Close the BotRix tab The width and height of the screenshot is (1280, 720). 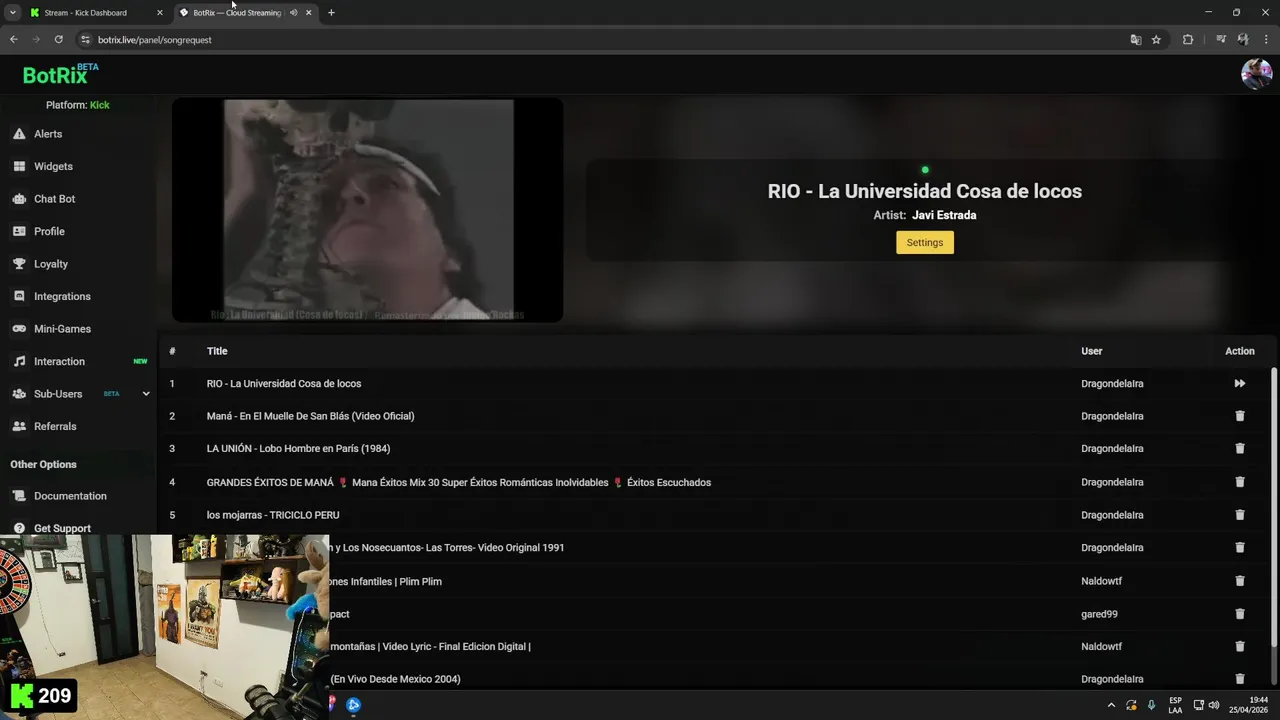pyautogui.click(x=308, y=13)
